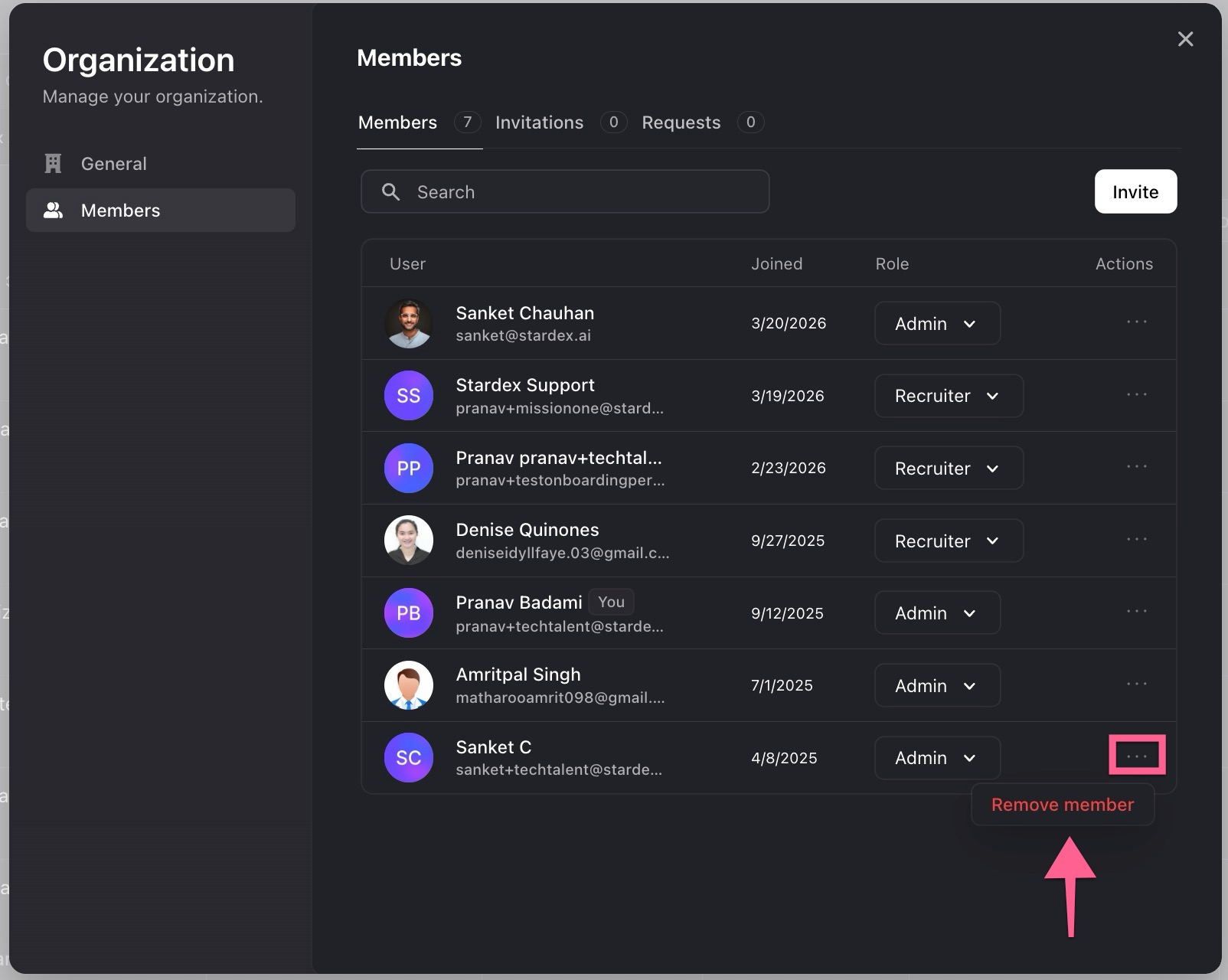Click the email matharooamrit098@gmail....
The width and height of the screenshot is (1228, 980).
click(560, 697)
